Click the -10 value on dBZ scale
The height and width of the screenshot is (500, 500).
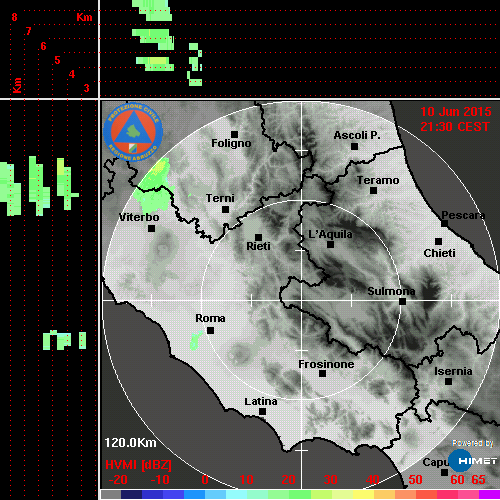[160, 480]
